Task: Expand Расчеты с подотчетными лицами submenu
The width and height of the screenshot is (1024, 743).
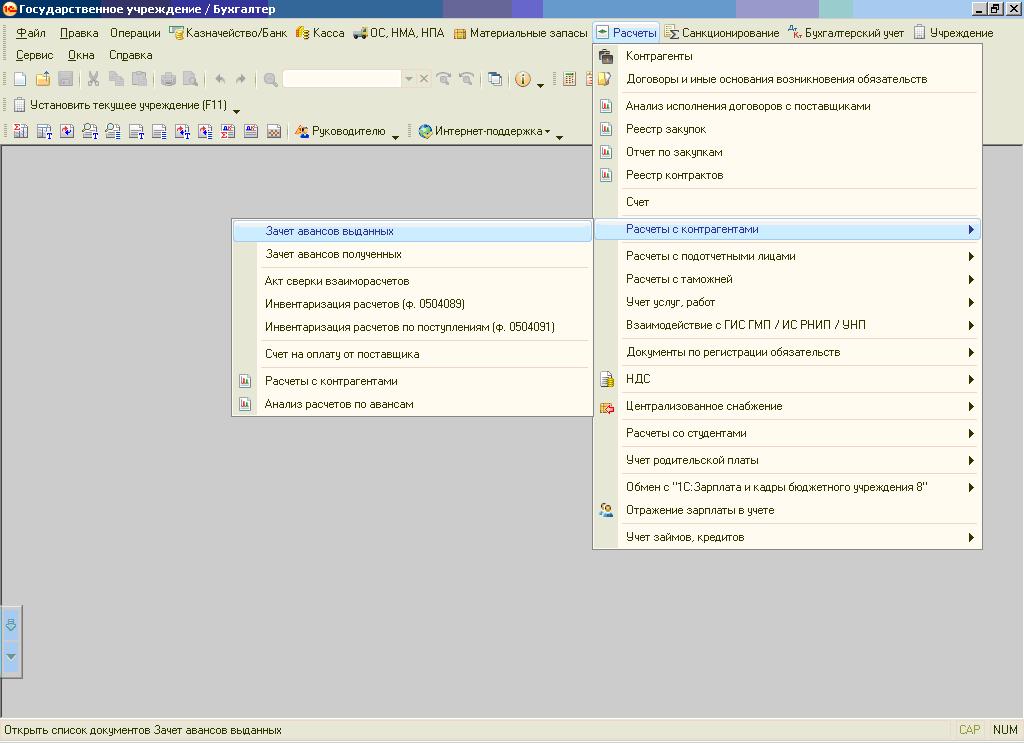Action: pyautogui.click(x=970, y=256)
